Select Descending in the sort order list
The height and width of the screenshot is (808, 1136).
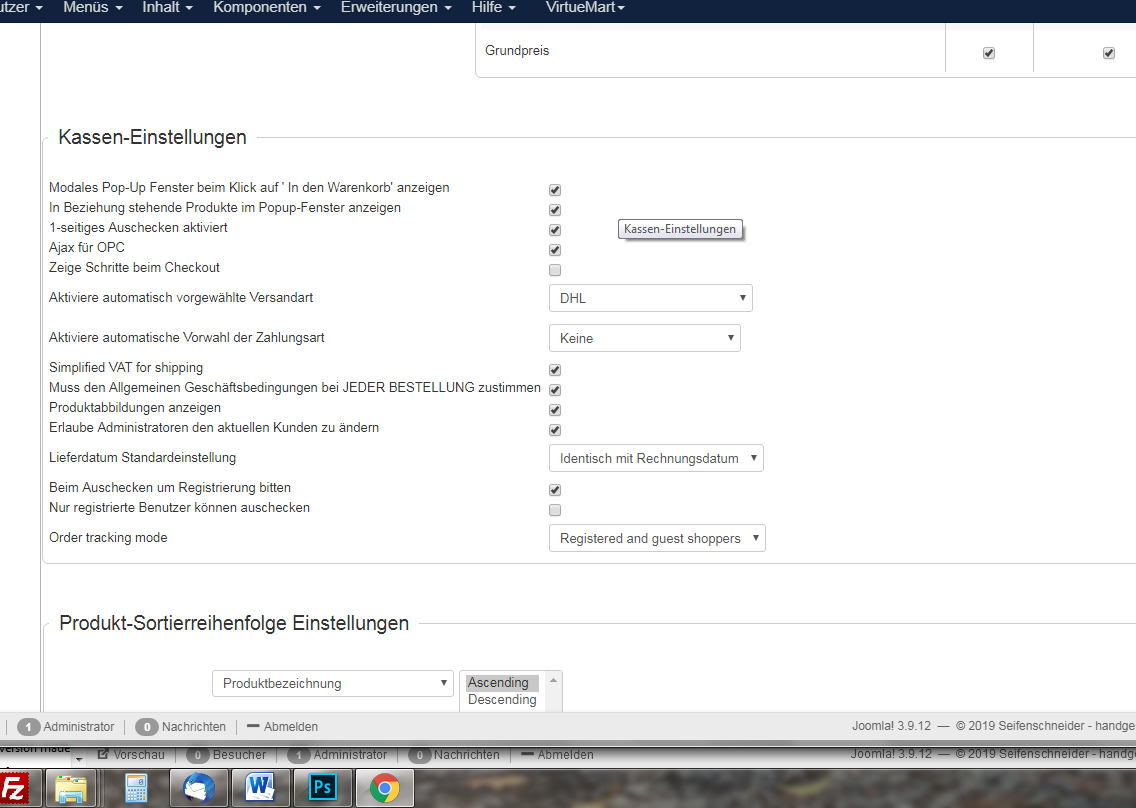click(502, 700)
